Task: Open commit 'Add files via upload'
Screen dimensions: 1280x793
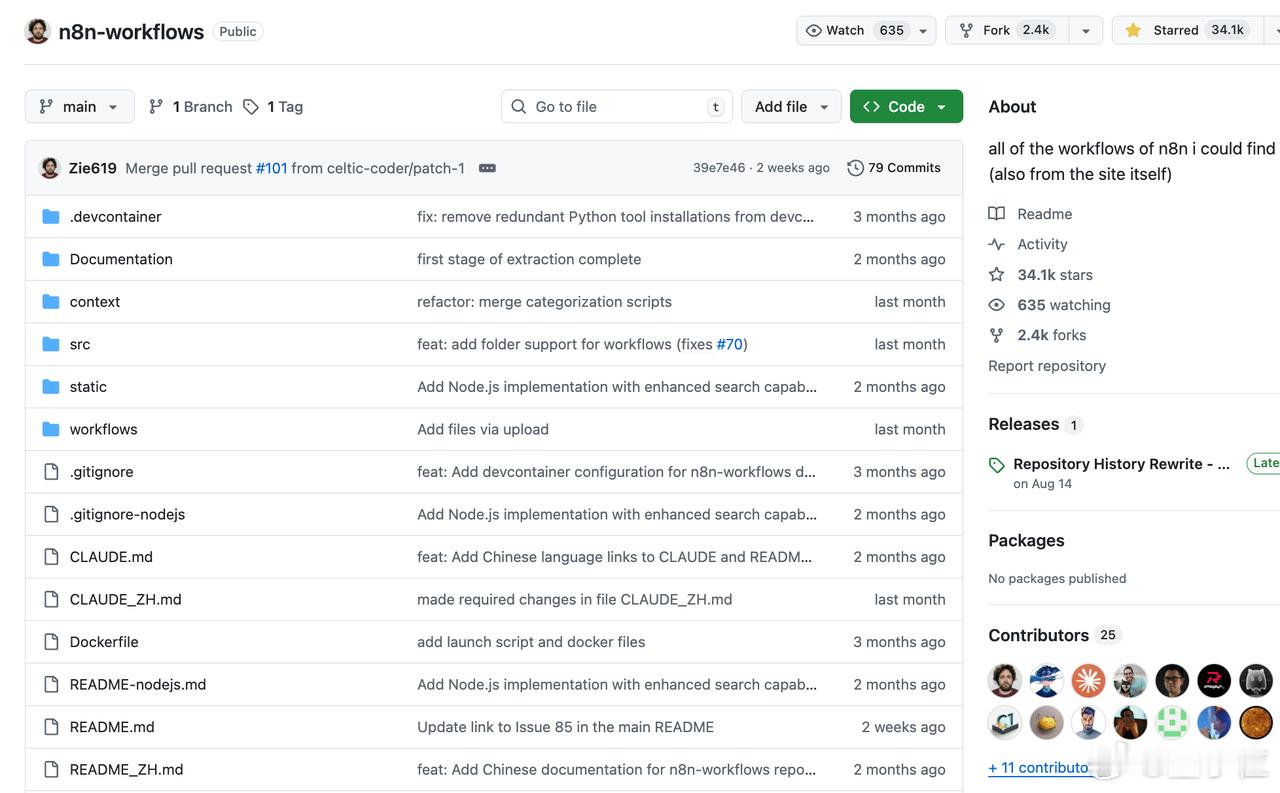Action: (483, 429)
